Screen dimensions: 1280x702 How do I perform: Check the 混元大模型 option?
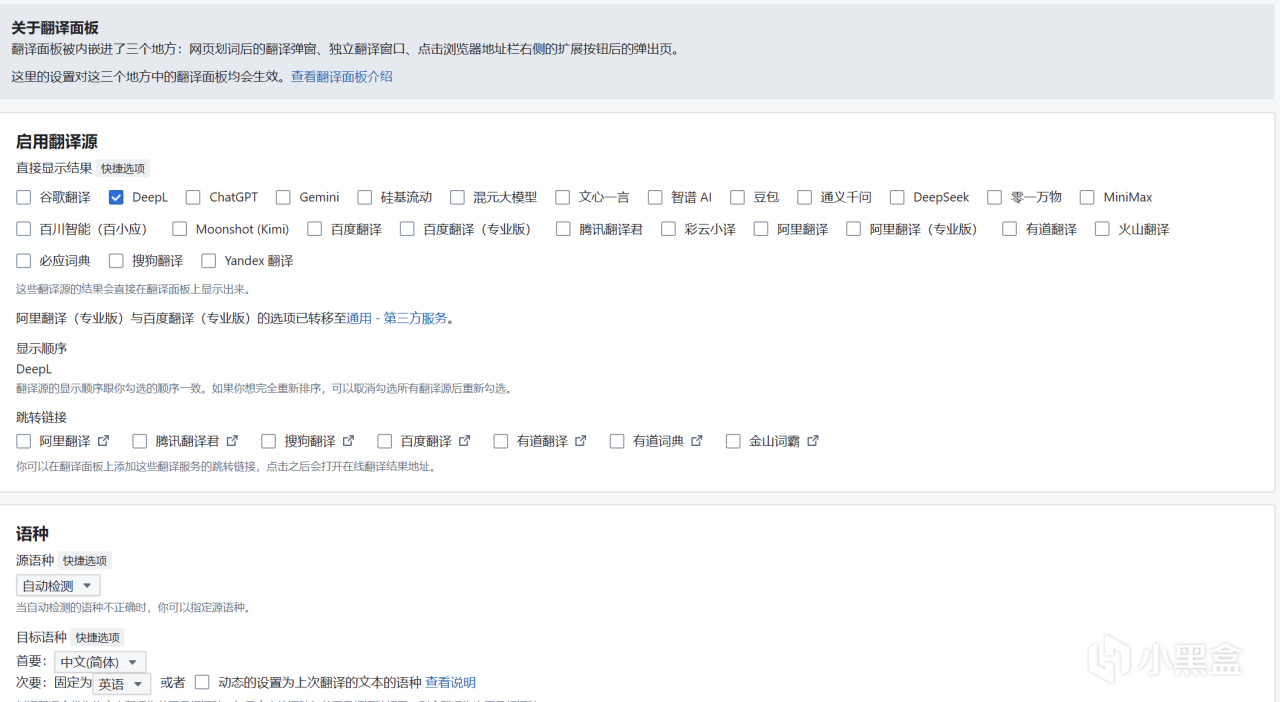pos(457,197)
